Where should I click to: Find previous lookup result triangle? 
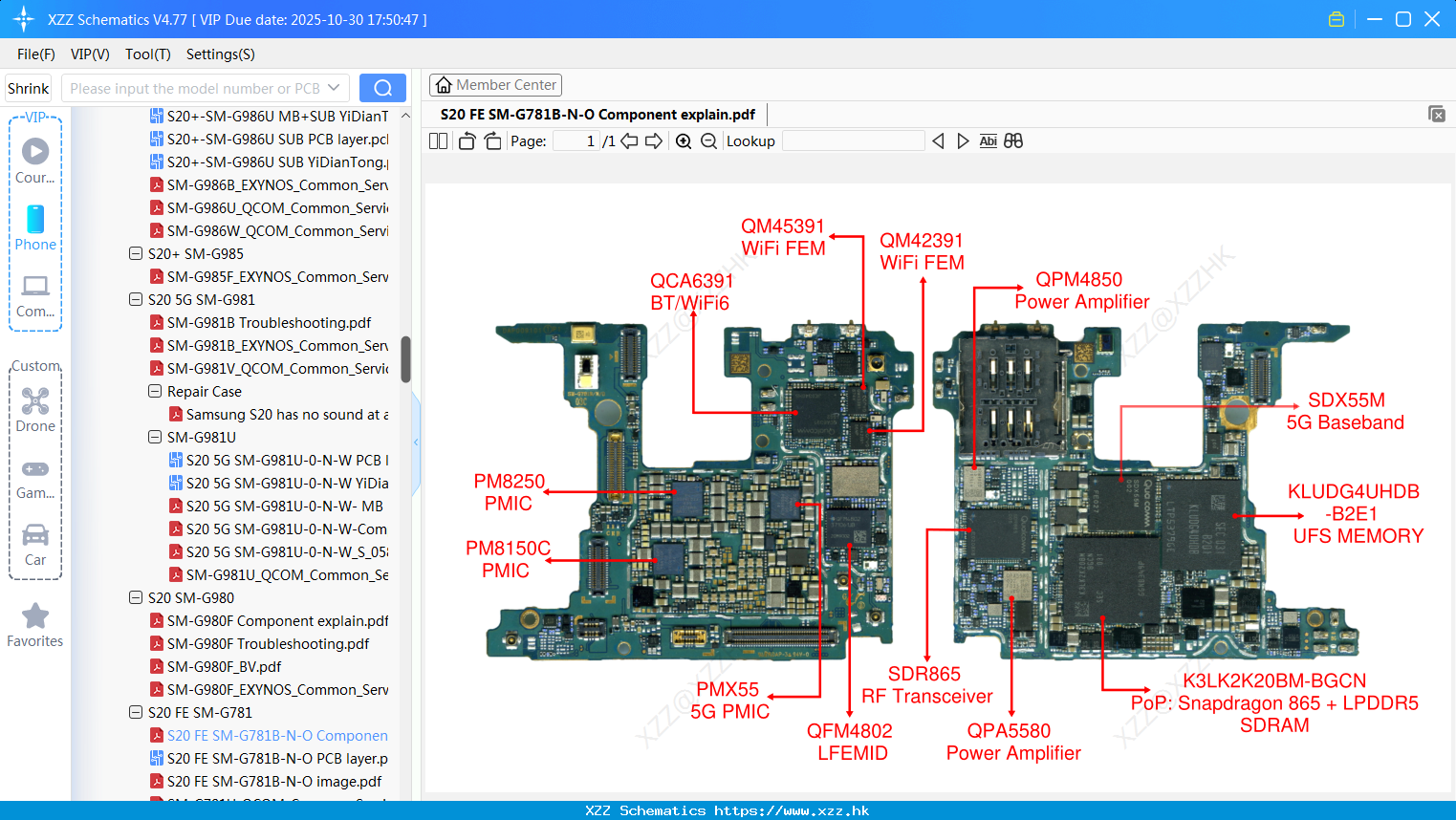938,141
